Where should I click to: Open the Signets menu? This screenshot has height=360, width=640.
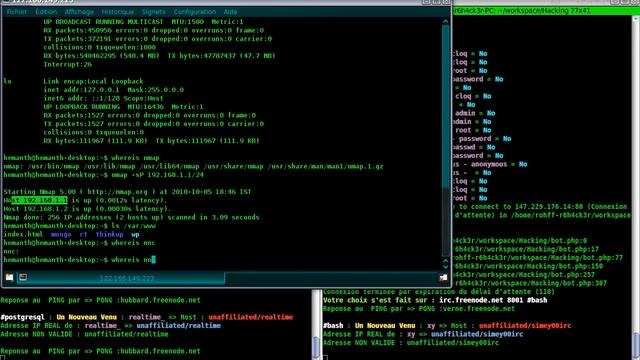153,12
